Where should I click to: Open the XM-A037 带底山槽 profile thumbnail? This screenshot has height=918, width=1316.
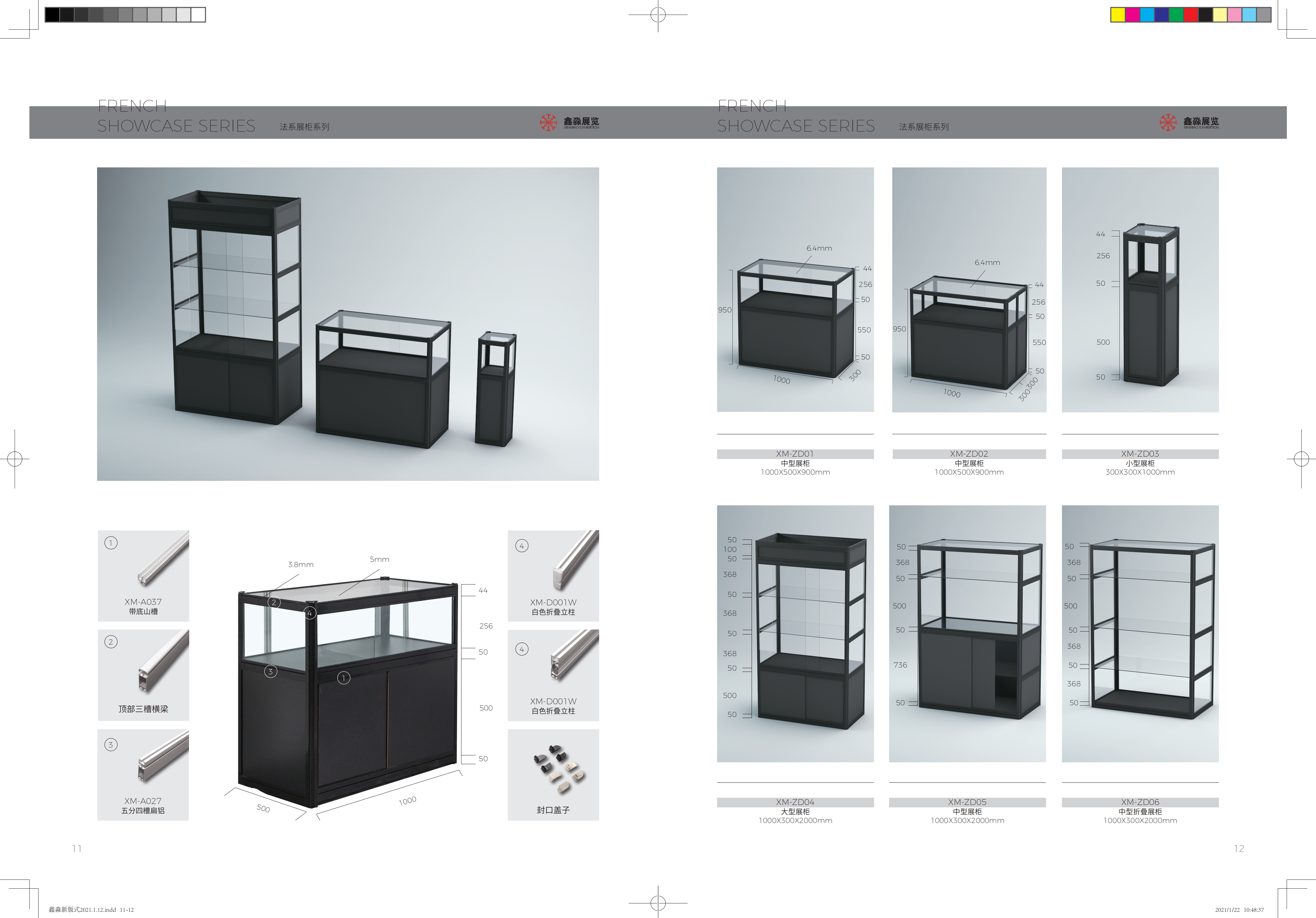coord(143,576)
